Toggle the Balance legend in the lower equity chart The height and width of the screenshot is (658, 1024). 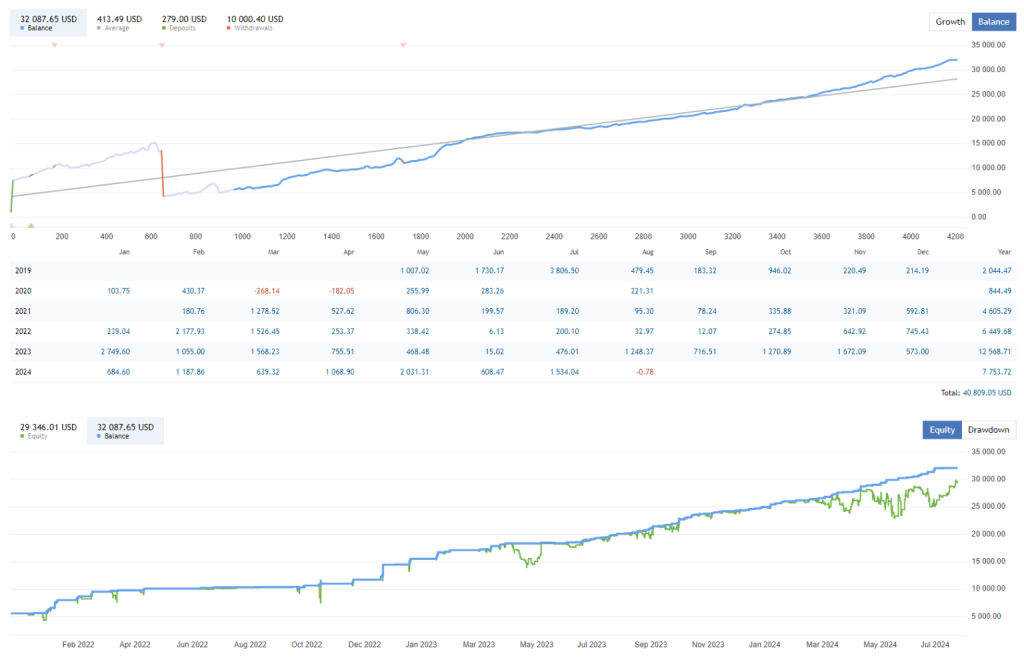click(x=125, y=431)
